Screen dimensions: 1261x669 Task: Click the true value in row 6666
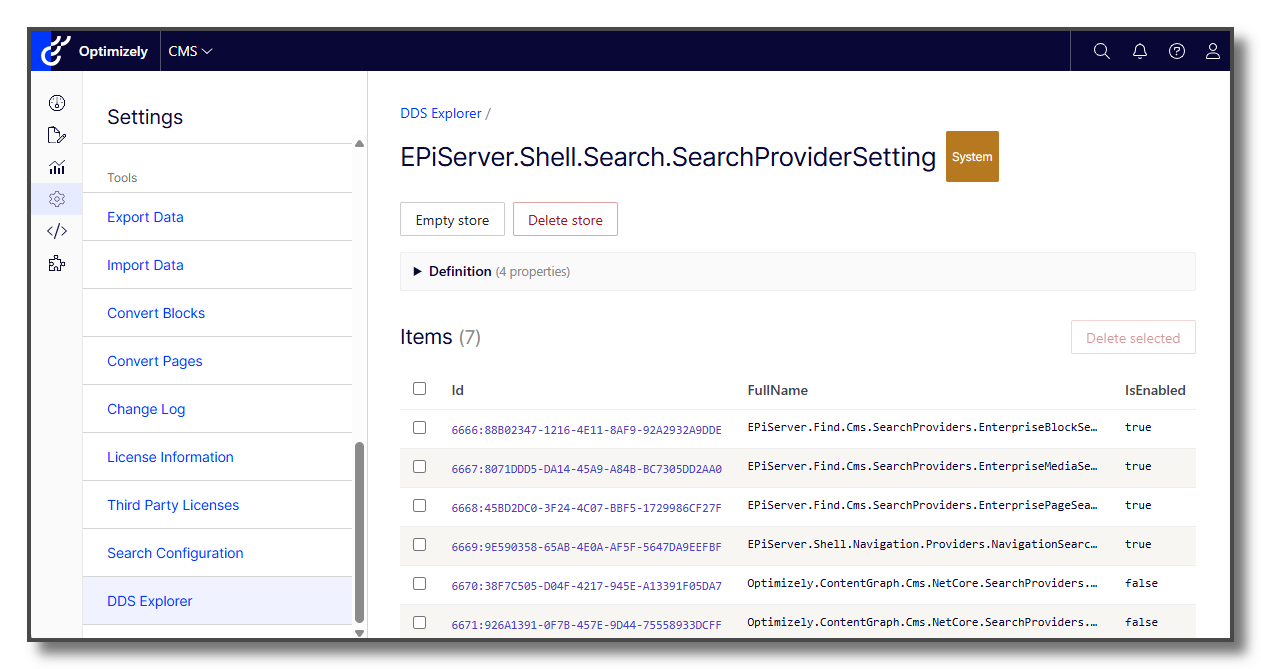point(1138,428)
